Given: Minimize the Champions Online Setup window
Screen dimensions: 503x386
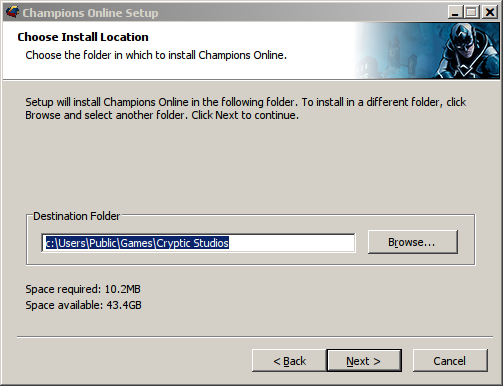Looking at the screenshot, I should pyautogui.click(x=455, y=12).
